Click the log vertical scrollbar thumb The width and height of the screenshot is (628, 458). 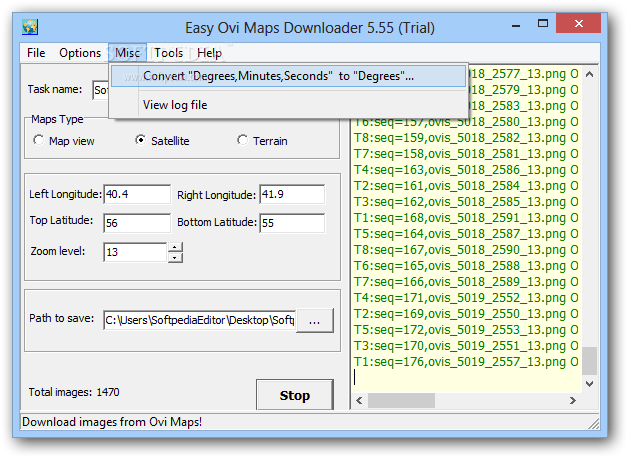click(x=589, y=360)
